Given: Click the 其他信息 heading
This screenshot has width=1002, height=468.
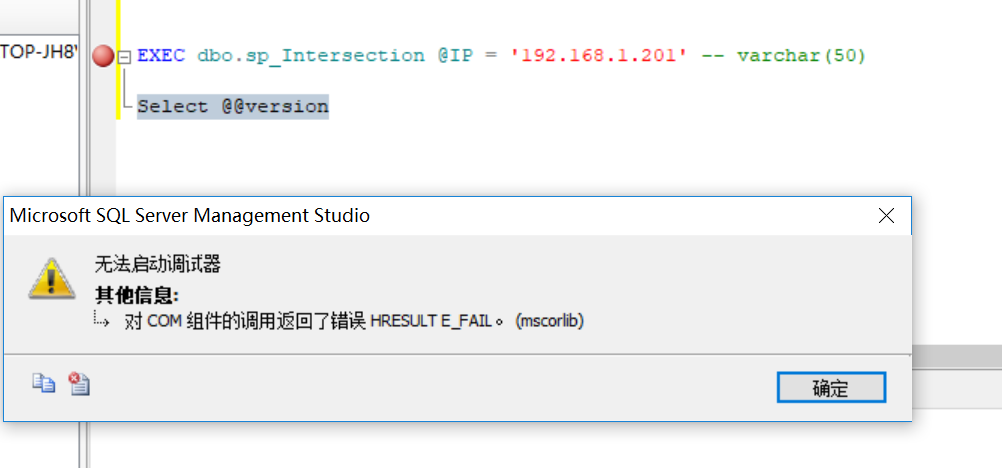Looking at the screenshot, I should pos(137,295).
